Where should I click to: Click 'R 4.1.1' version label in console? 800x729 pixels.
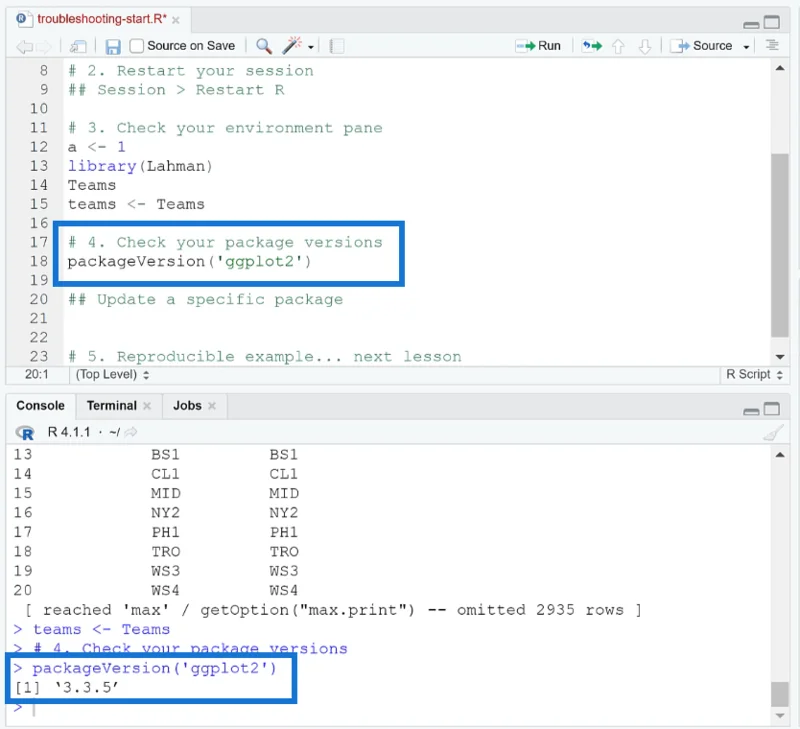[x=69, y=433]
